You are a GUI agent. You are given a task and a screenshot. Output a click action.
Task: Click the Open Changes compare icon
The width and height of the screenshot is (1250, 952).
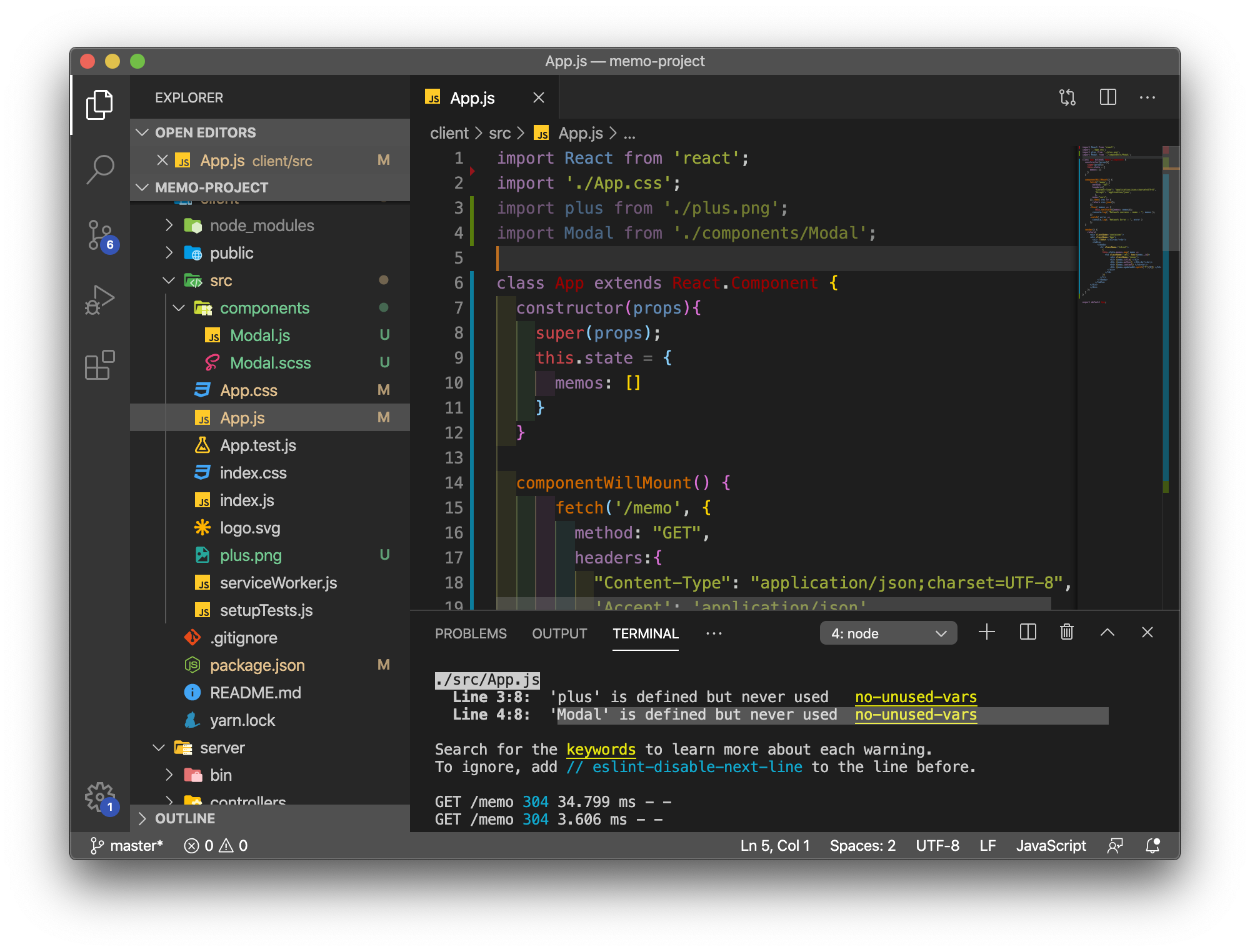tap(1067, 97)
